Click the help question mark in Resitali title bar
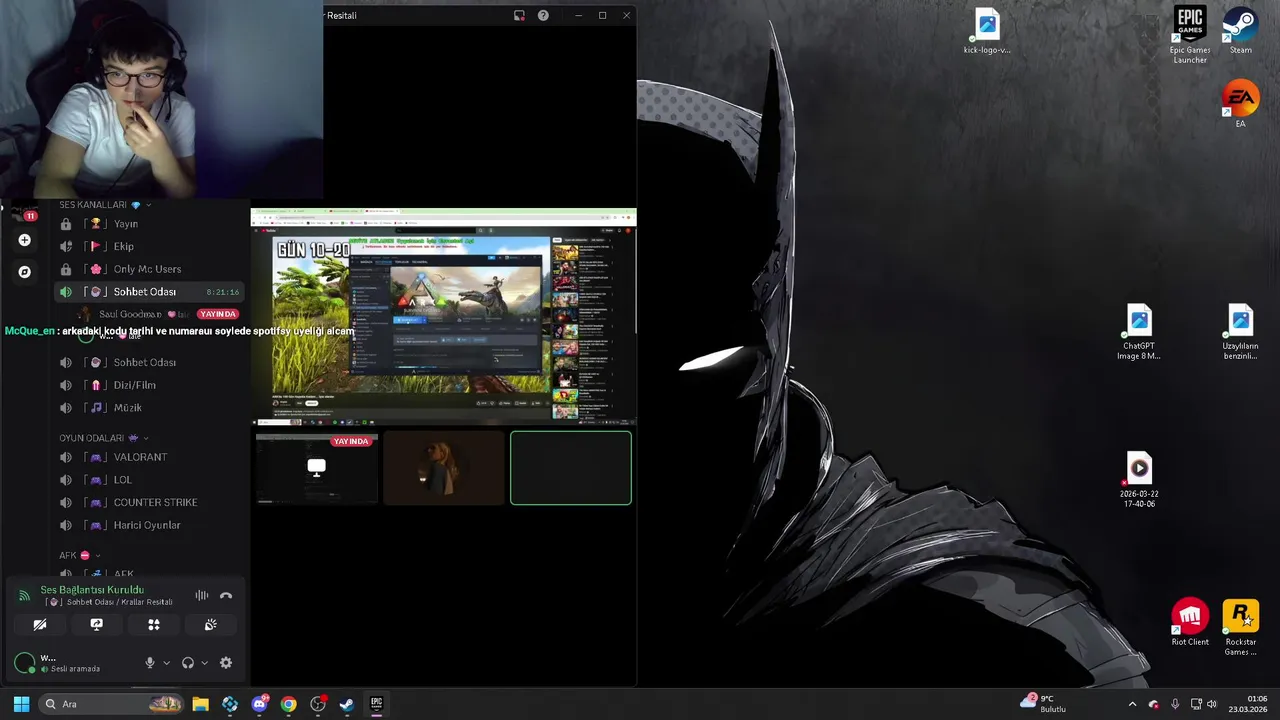The image size is (1280, 720). pos(543,15)
